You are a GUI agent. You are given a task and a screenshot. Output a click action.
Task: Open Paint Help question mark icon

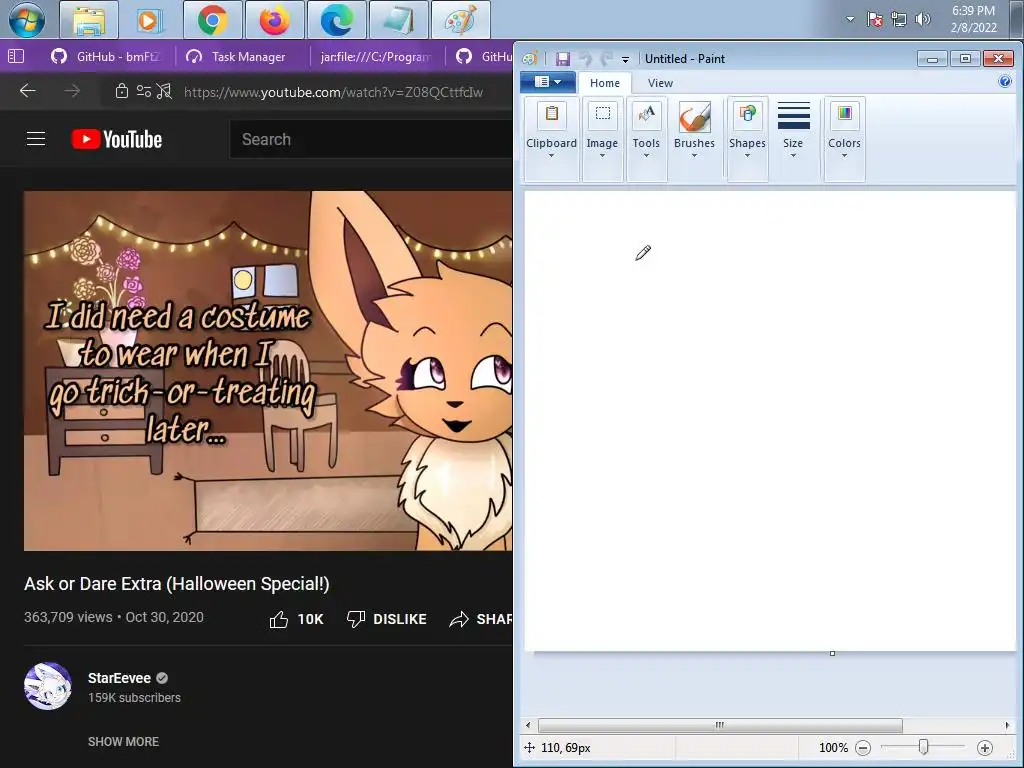[1004, 82]
